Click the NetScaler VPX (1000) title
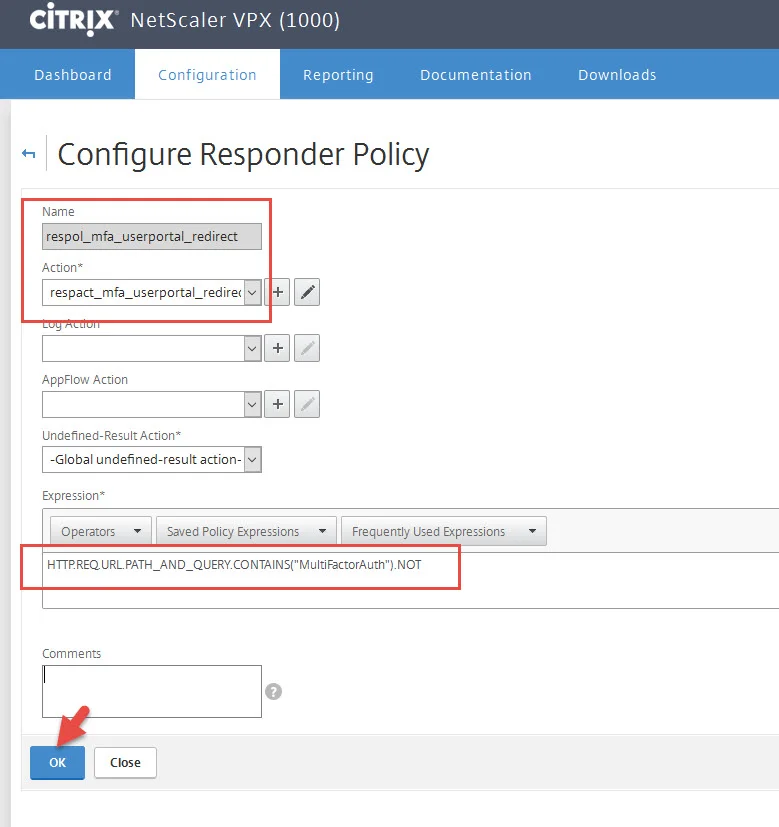The height and width of the screenshot is (827, 779). 235,20
